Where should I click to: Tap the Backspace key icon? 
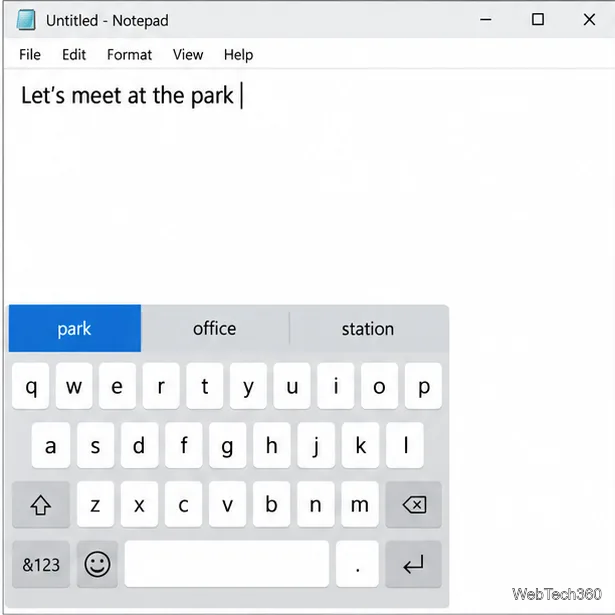(414, 505)
